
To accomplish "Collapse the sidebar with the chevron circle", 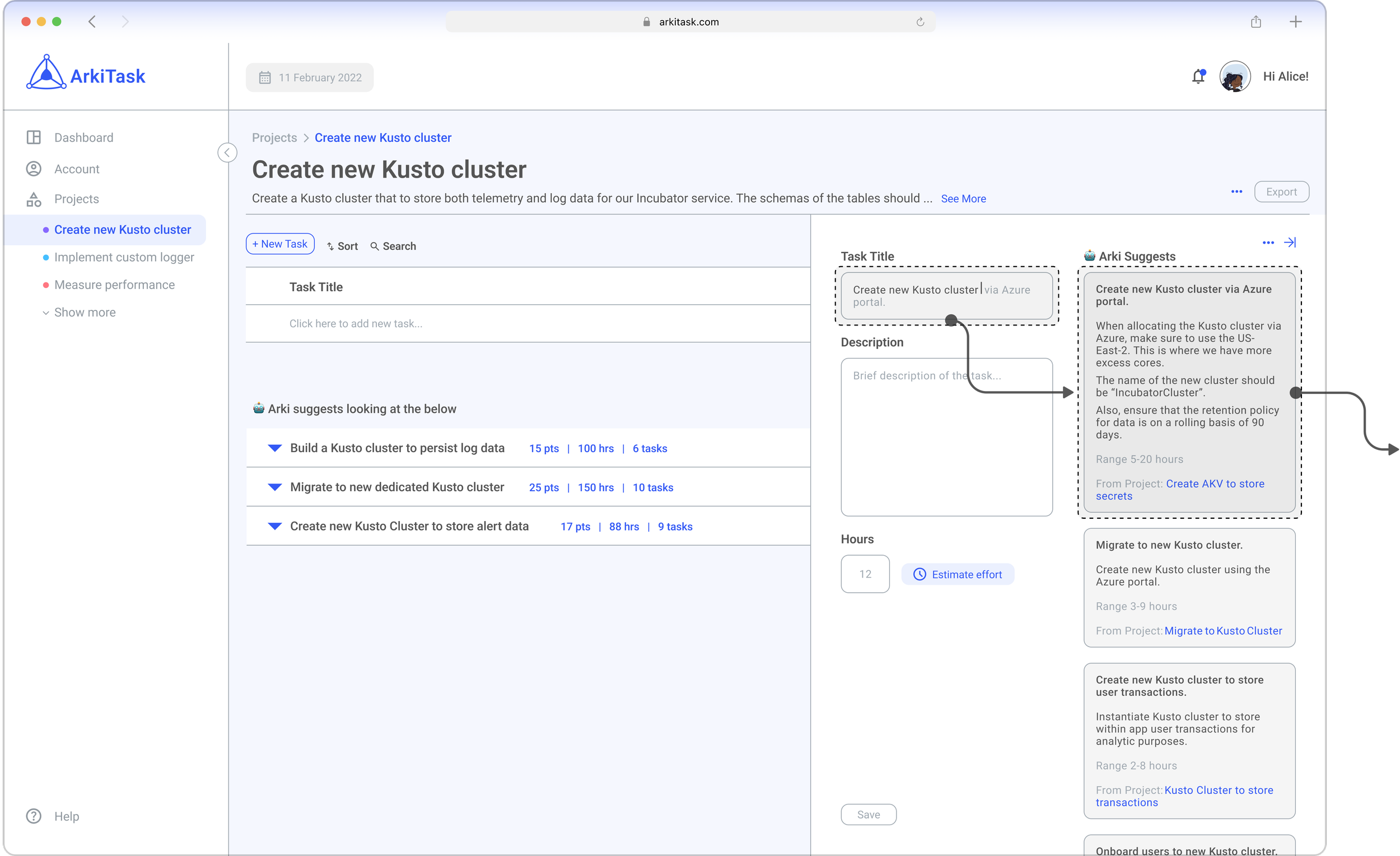I will pyautogui.click(x=227, y=152).
